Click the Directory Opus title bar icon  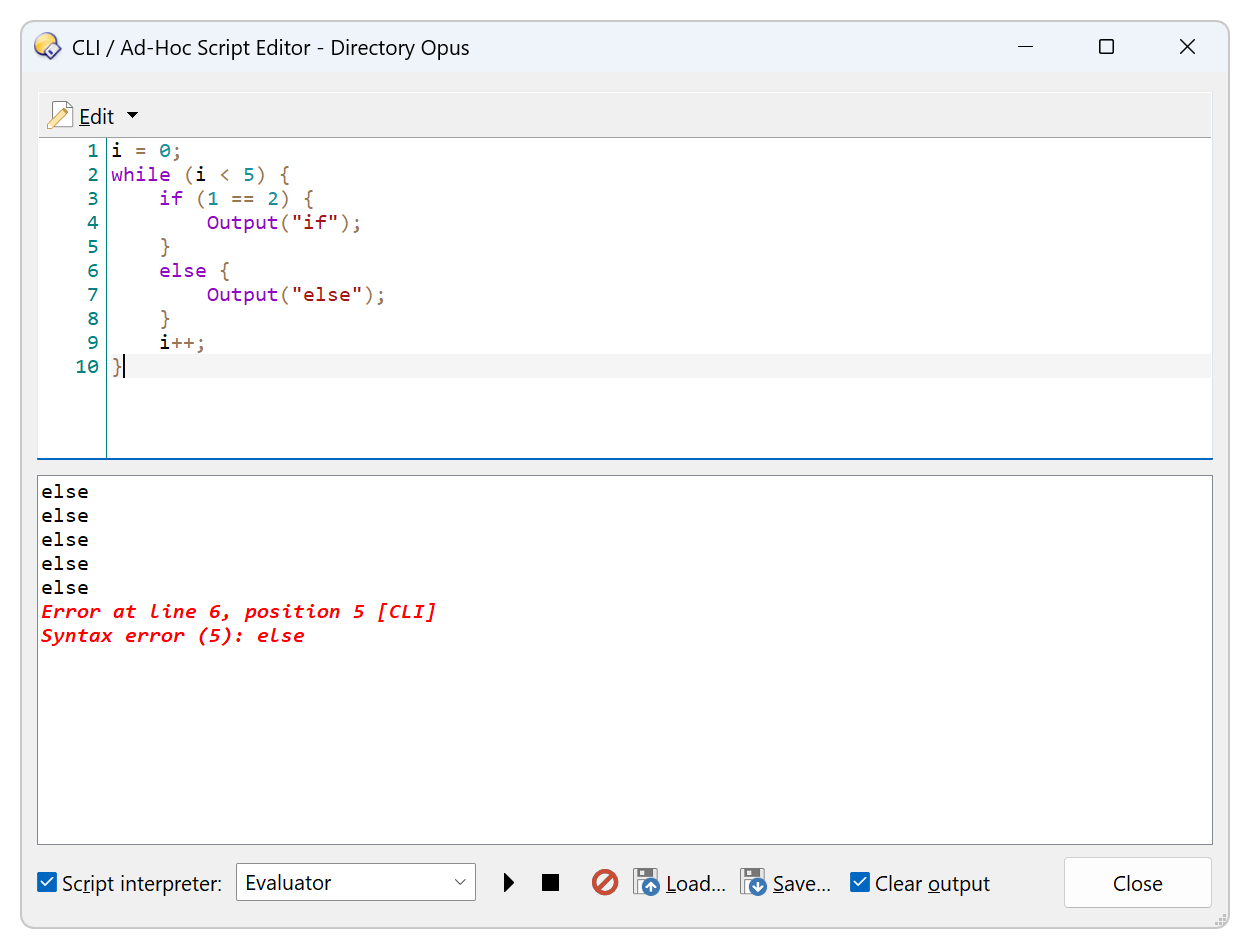[47, 47]
